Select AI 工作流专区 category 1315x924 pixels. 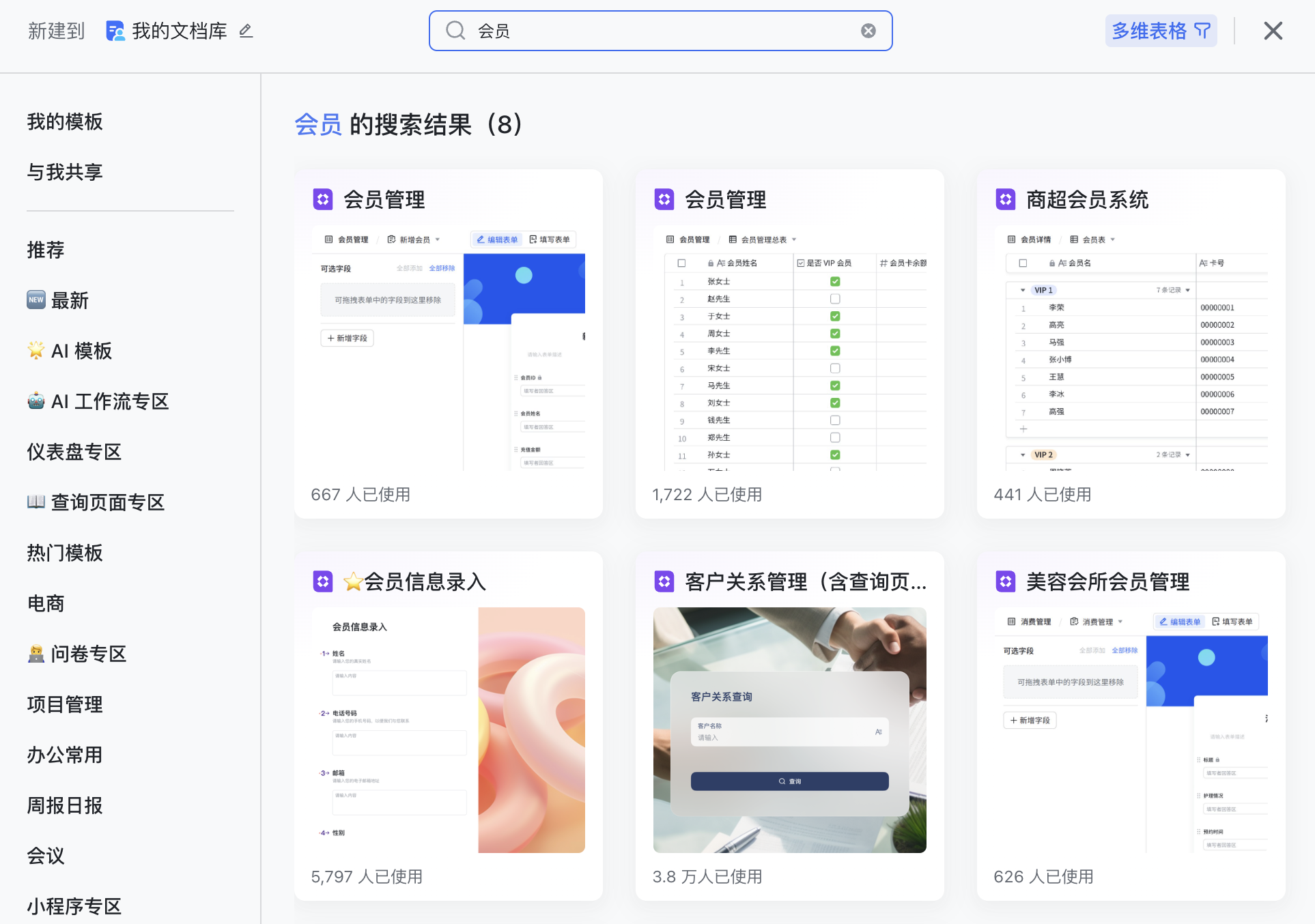[x=110, y=402]
